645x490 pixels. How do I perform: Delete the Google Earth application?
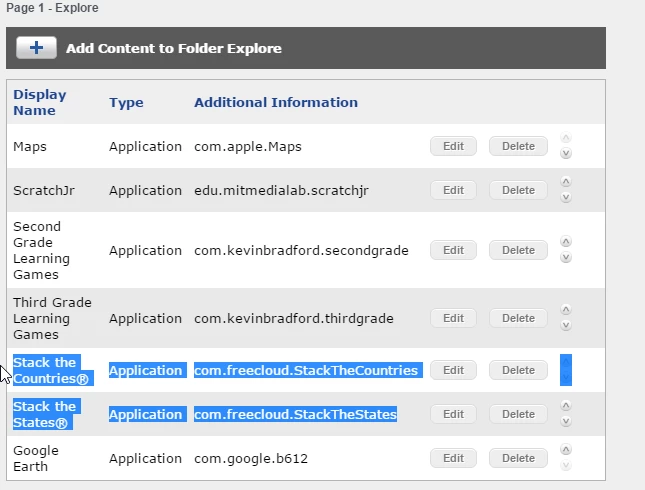(x=518, y=458)
